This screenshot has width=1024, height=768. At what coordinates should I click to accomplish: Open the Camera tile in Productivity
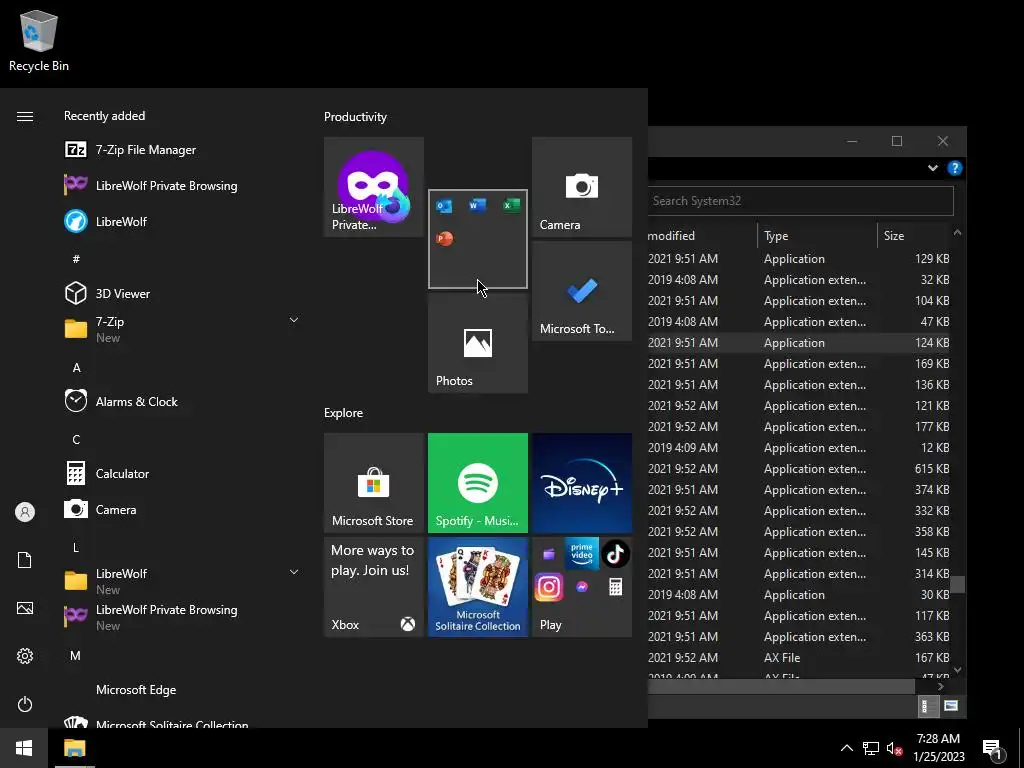(x=582, y=187)
